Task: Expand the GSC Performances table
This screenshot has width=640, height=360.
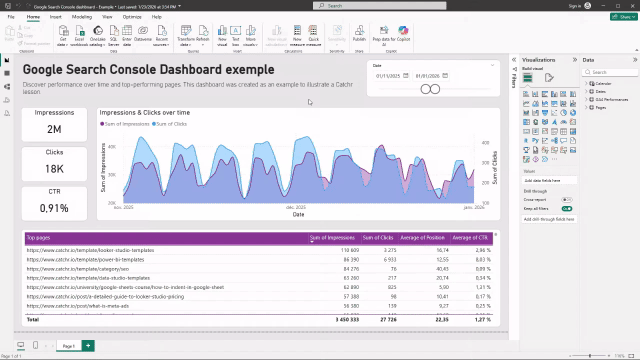Action: tap(587, 99)
